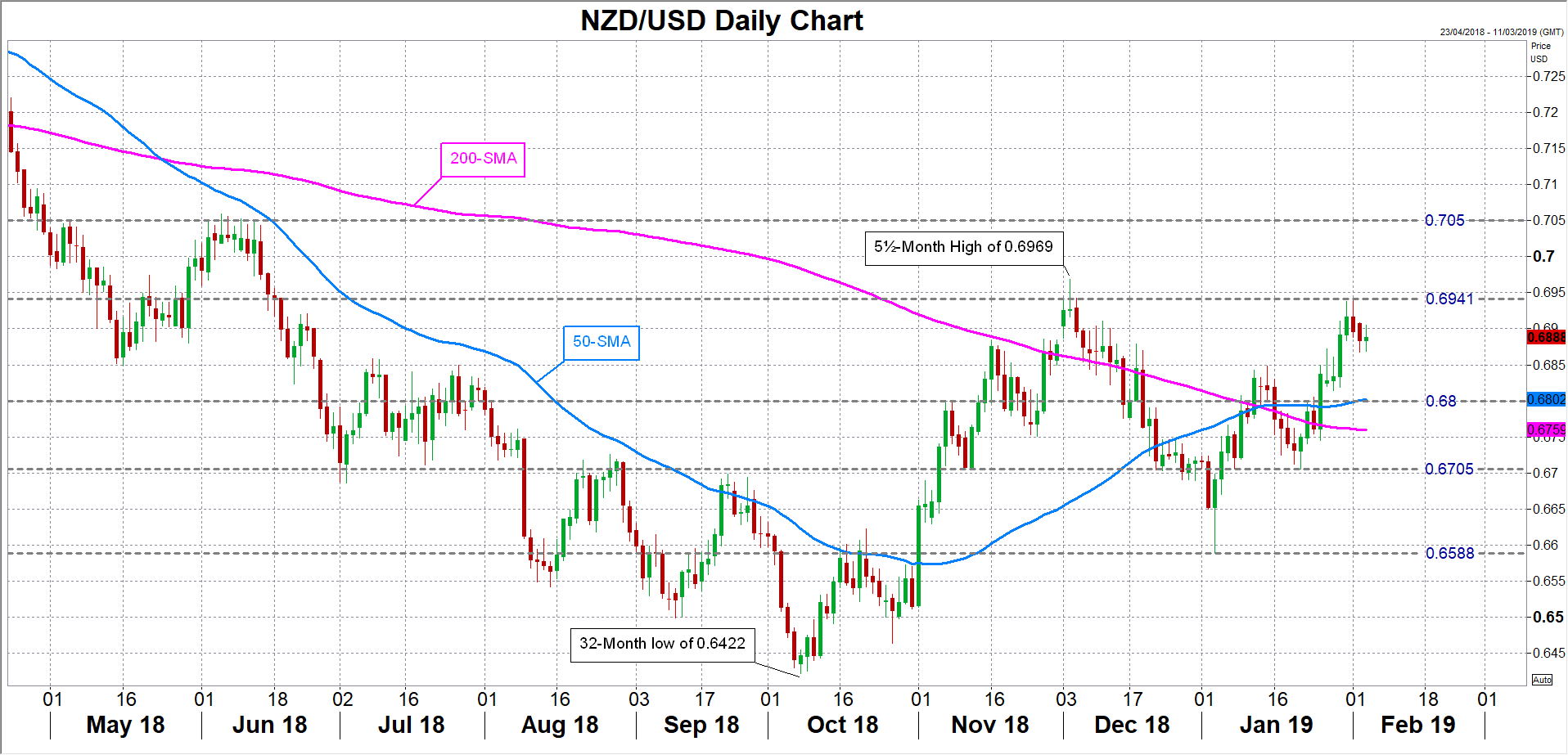Click the Feb 19 month label
The image size is (1568, 755).
[x=1418, y=726]
